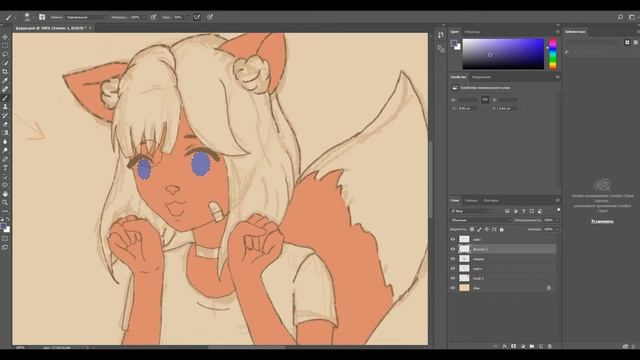Select the Type tool
This screenshot has width=640, height=360.
(x=5, y=168)
